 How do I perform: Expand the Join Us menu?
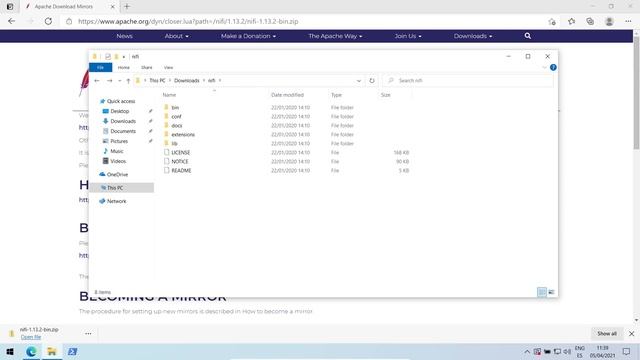click(x=408, y=36)
